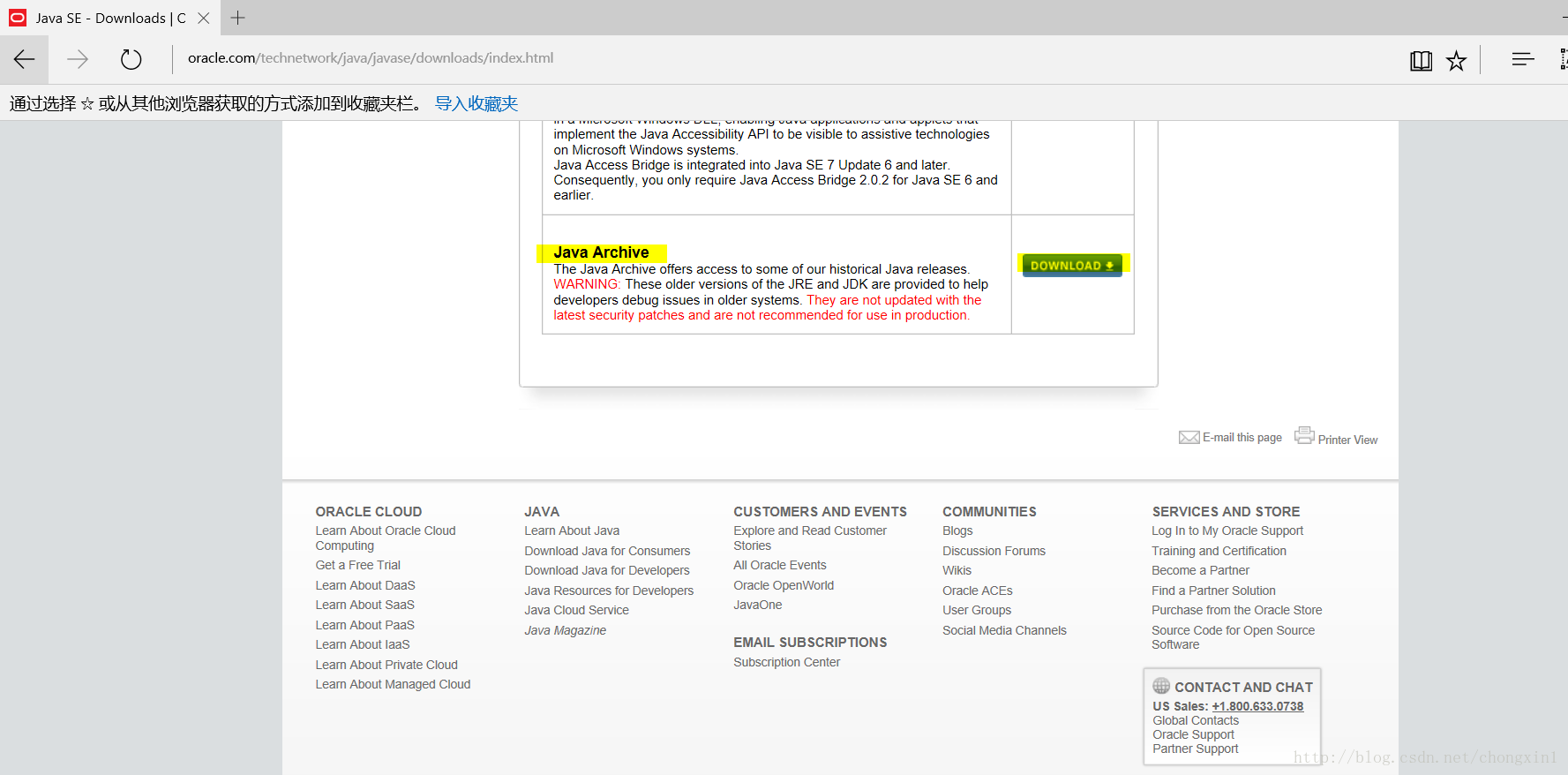Open Find a Partner Solution link
The width and height of the screenshot is (1568, 775).
click(1213, 591)
